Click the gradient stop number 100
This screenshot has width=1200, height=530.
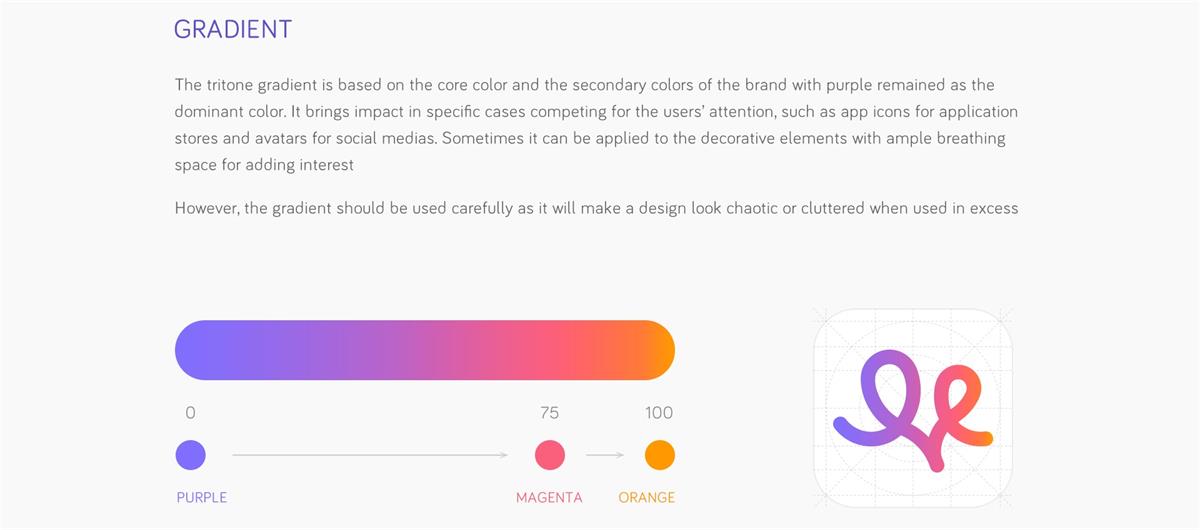tap(659, 412)
